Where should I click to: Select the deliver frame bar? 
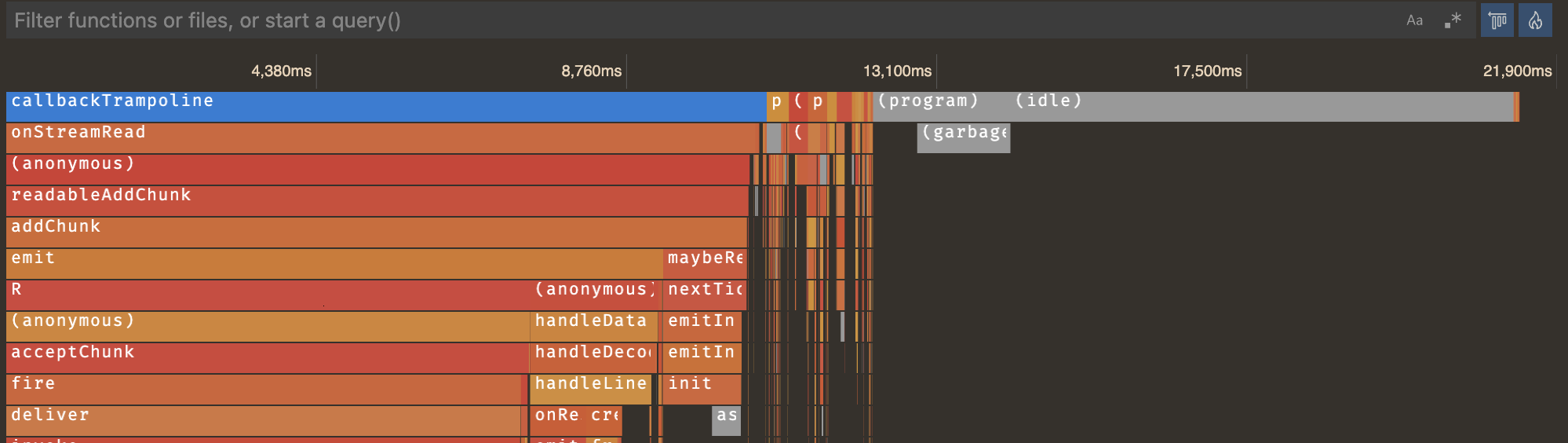pyautogui.click(x=263, y=421)
